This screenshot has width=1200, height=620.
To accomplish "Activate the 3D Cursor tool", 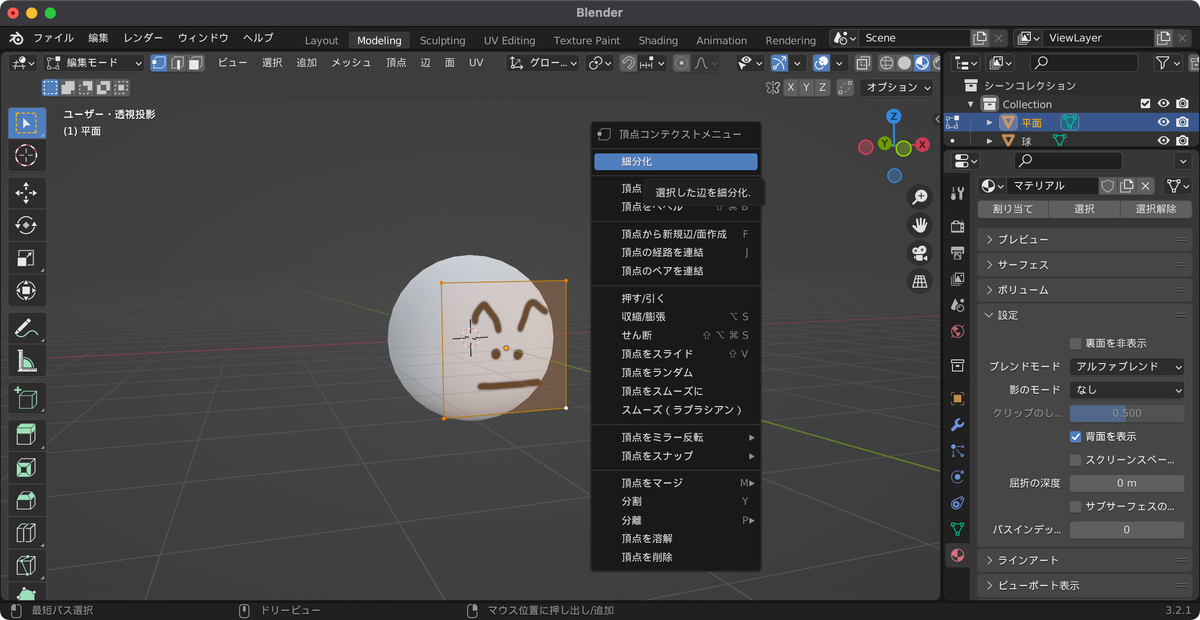I will [27, 155].
